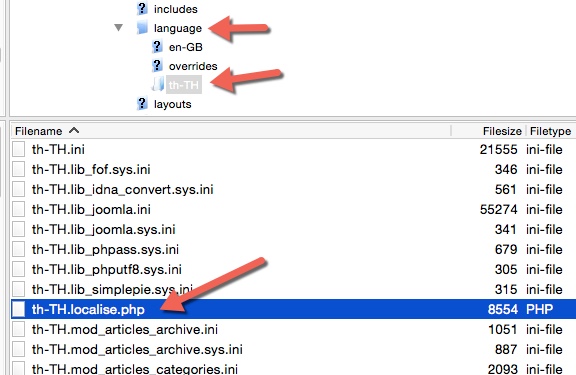
Task: Click the 21555 filesize value
Action: point(498,149)
